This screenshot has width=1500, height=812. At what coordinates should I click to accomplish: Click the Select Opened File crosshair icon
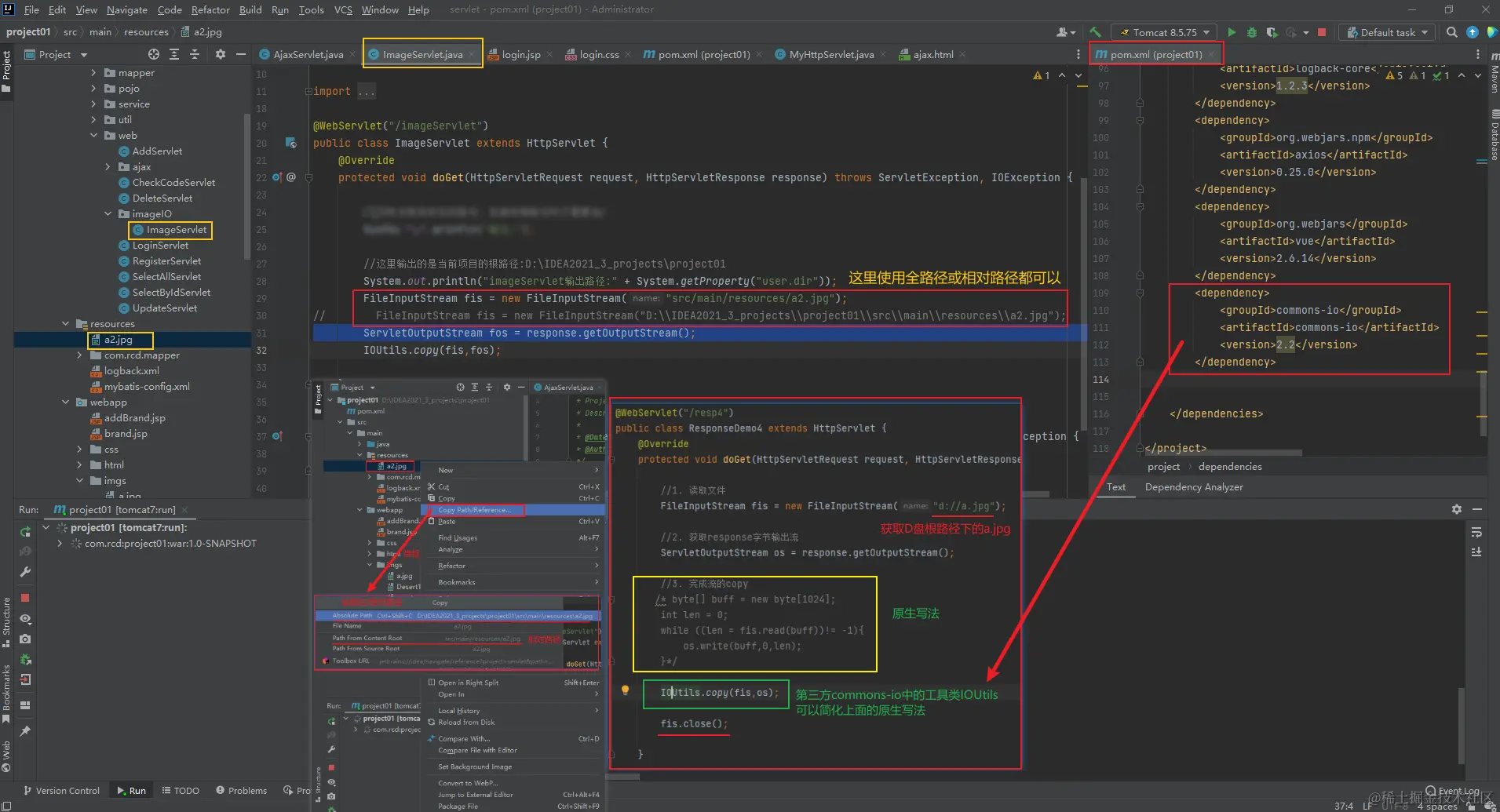coord(154,54)
